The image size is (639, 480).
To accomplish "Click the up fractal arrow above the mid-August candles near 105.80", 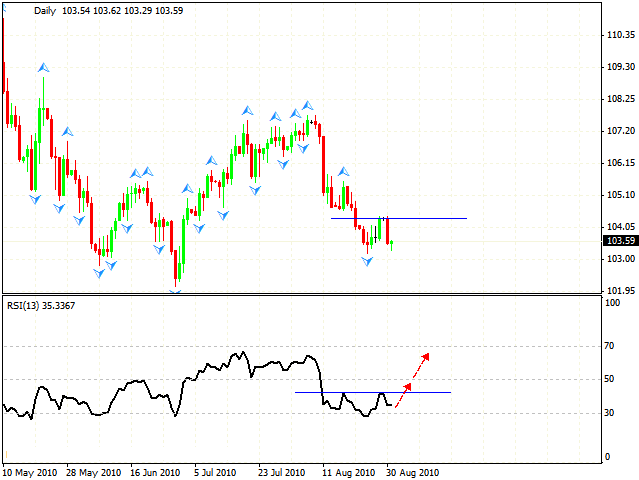I will (344, 171).
